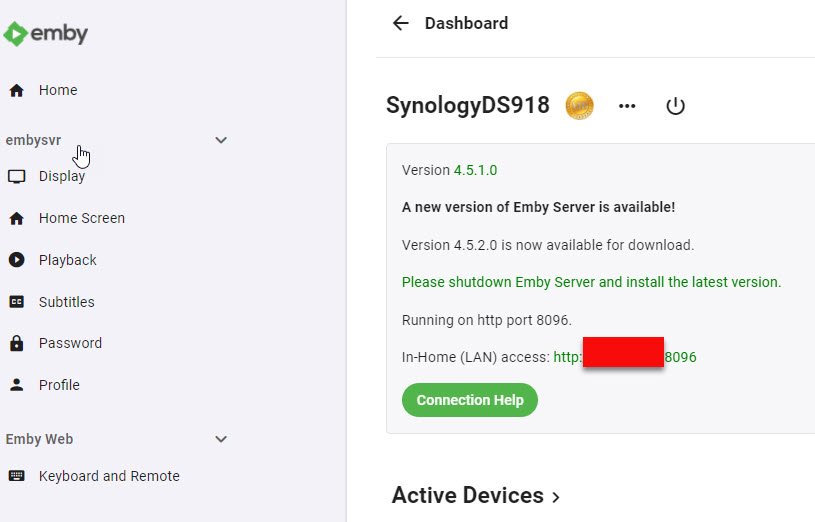This screenshot has height=522, width=815.
Task: Click the Display monitor icon
Action: (x=16, y=177)
